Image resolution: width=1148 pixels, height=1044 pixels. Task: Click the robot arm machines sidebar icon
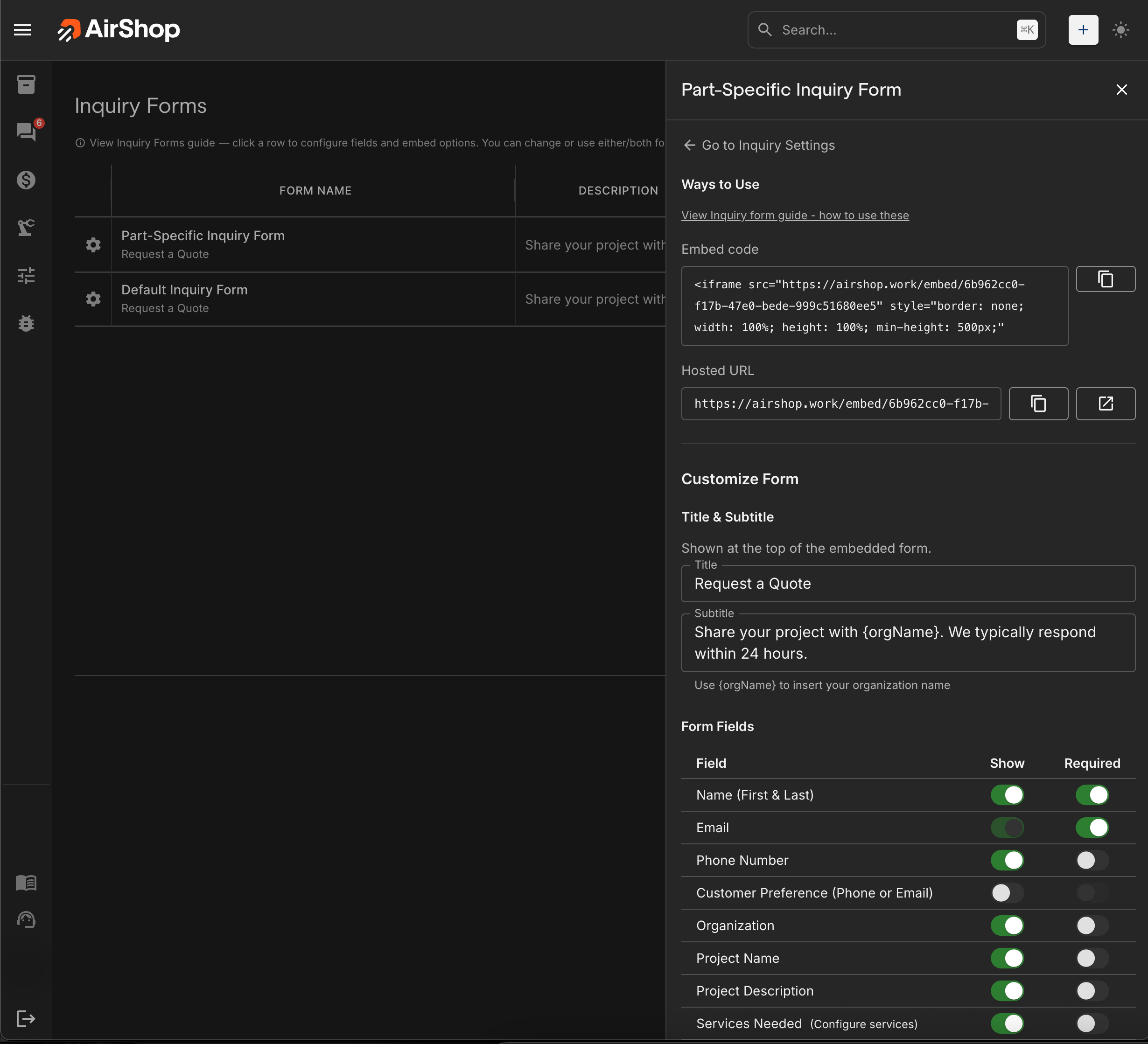pyautogui.click(x=26, y=228)
